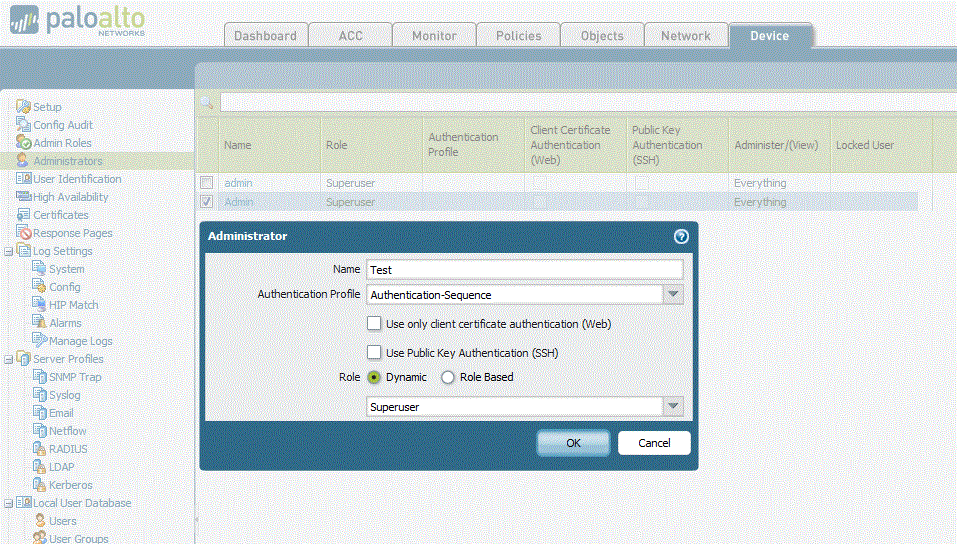Click the Manage Logs icon
The width and height of the screenshot is (957, 544).
click(x=39, y=340)
